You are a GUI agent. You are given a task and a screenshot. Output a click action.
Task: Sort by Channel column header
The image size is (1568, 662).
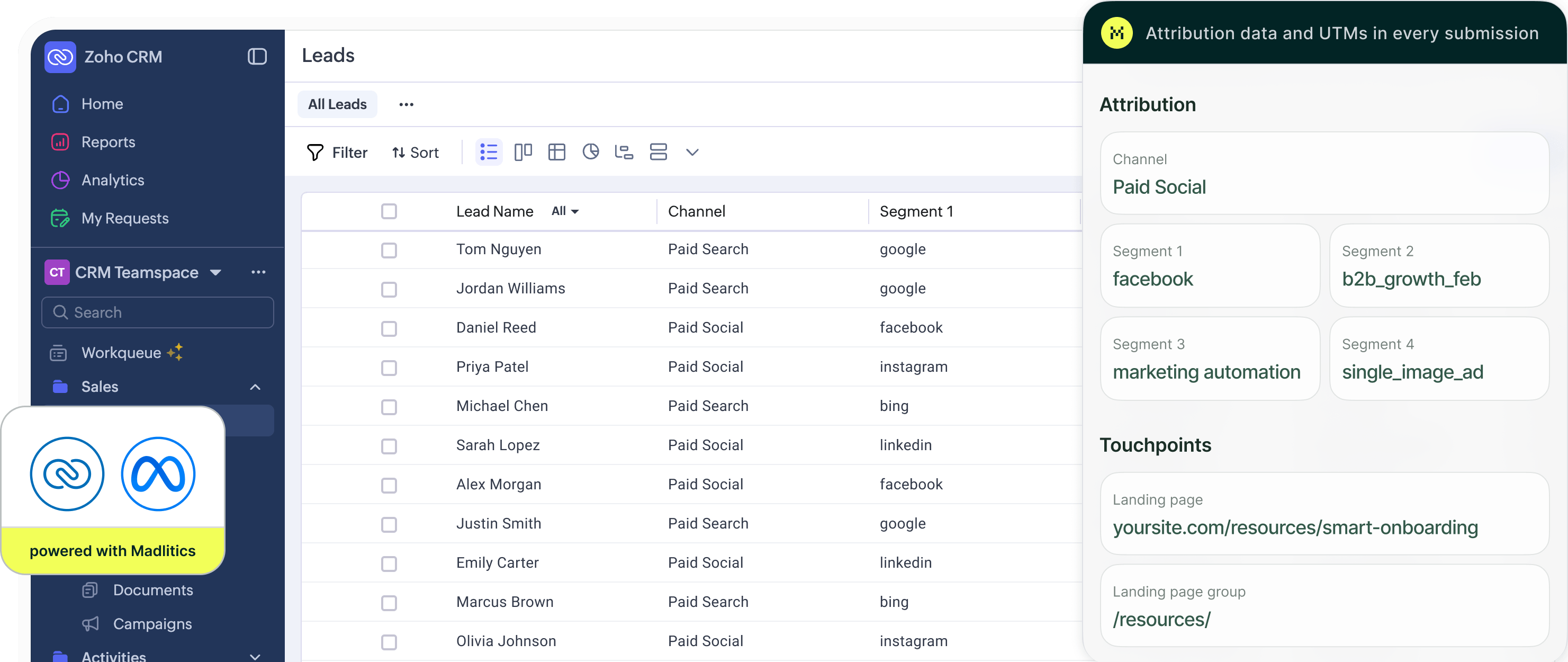[x=696, y=211]
